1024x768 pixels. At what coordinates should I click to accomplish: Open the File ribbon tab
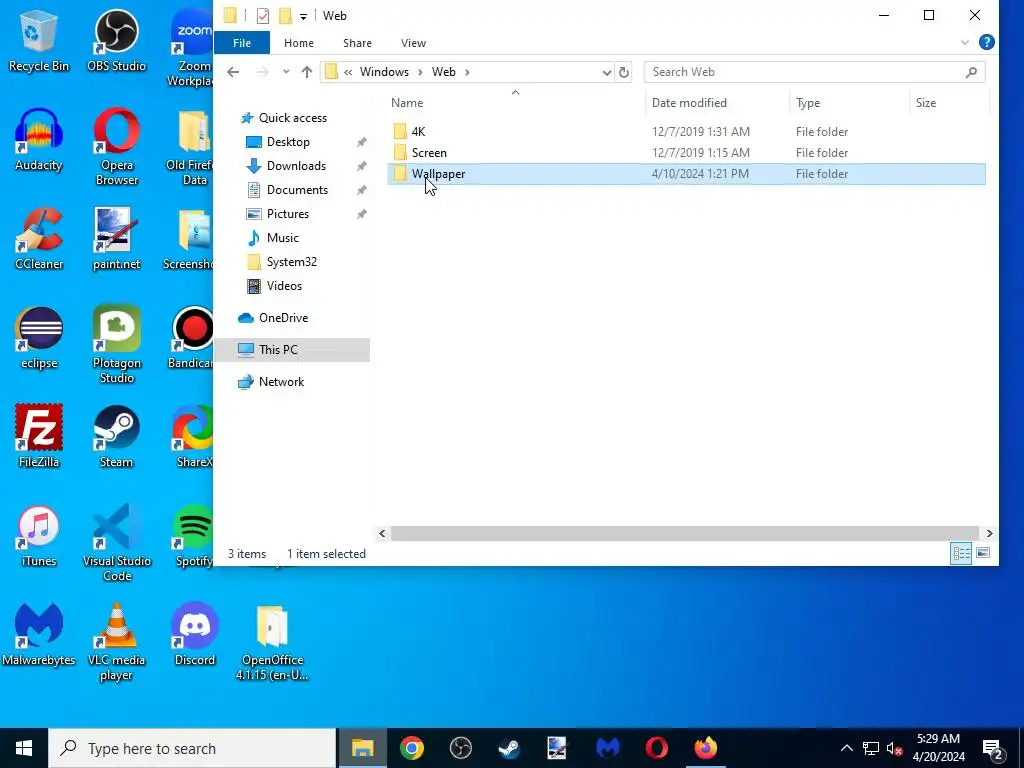pyautogui.click(x=242, y=42)
